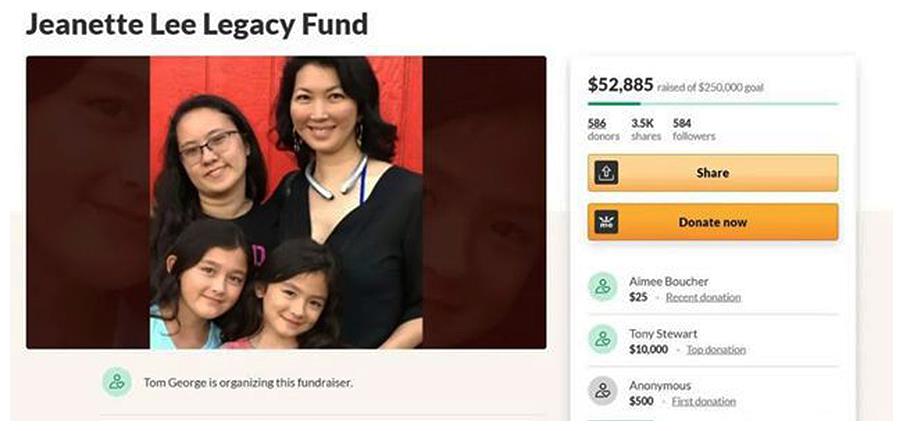Open the Recent donation link
The width and height of the screenshot is (903, 431).
(703, 297)
